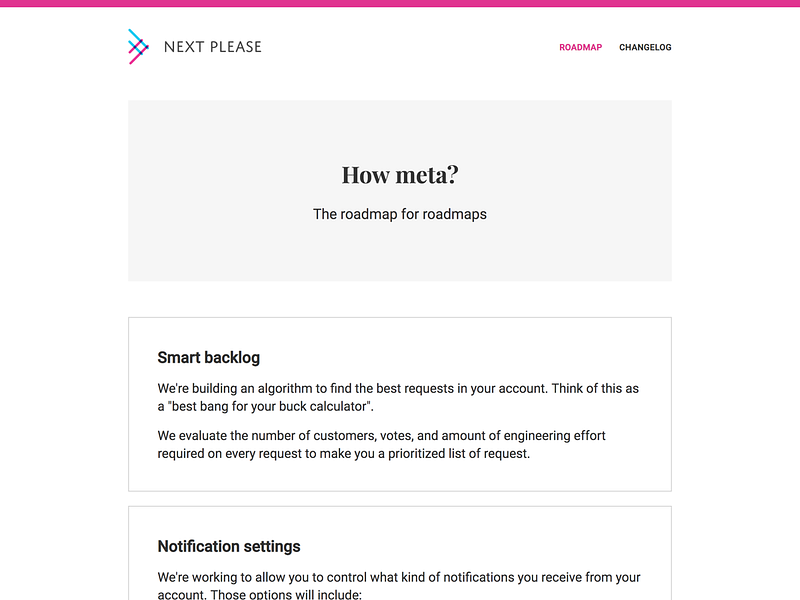Viewport: 800px width, 600px height.
Task: Click the "We're building an algorithm" line
Action: click(x=398, y=388)
